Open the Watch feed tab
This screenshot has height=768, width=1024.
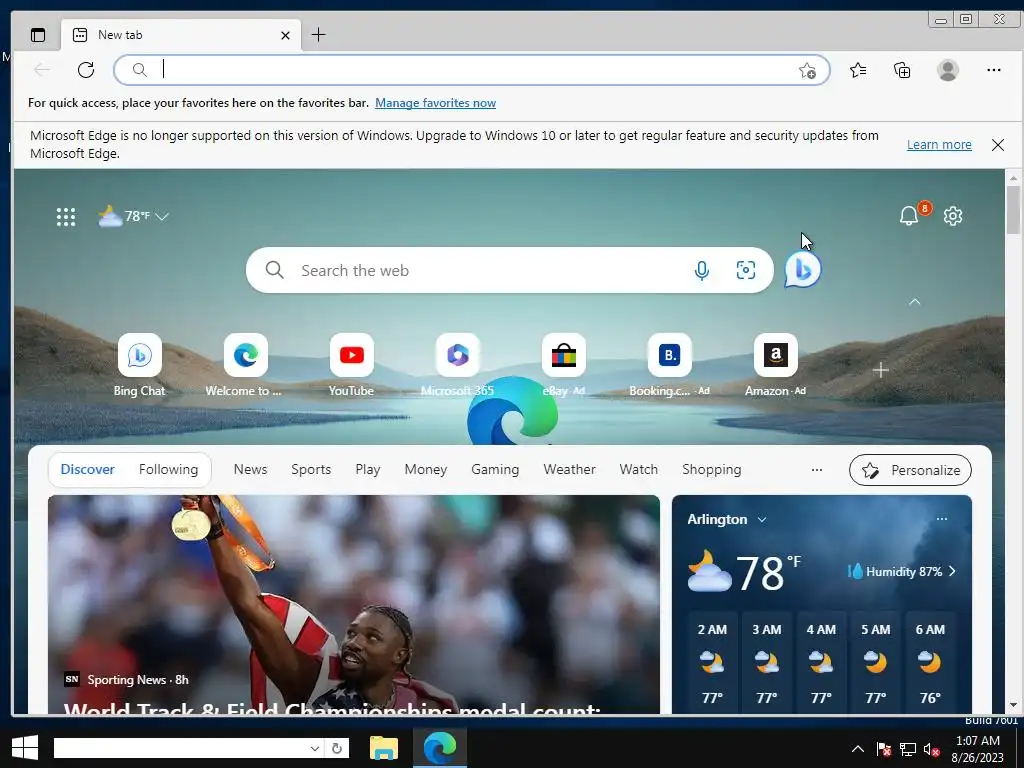pos(639,470)
